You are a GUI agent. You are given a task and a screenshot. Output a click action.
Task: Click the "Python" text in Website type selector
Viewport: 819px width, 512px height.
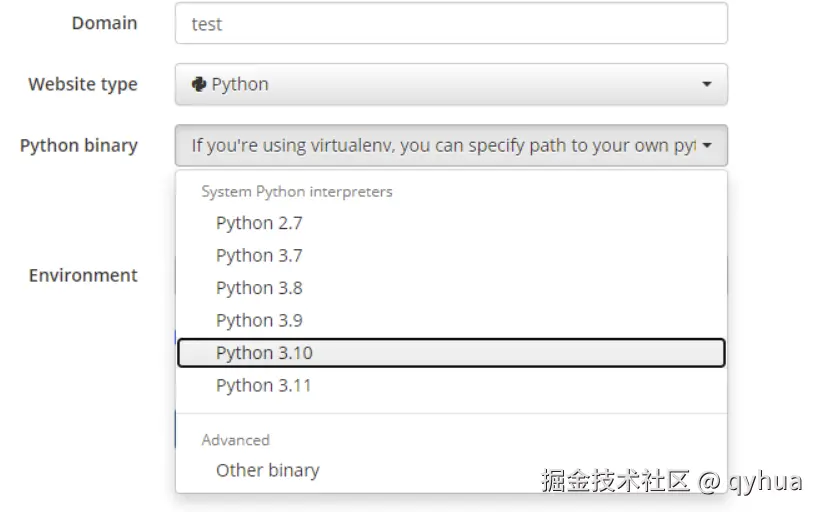(240, 85)
